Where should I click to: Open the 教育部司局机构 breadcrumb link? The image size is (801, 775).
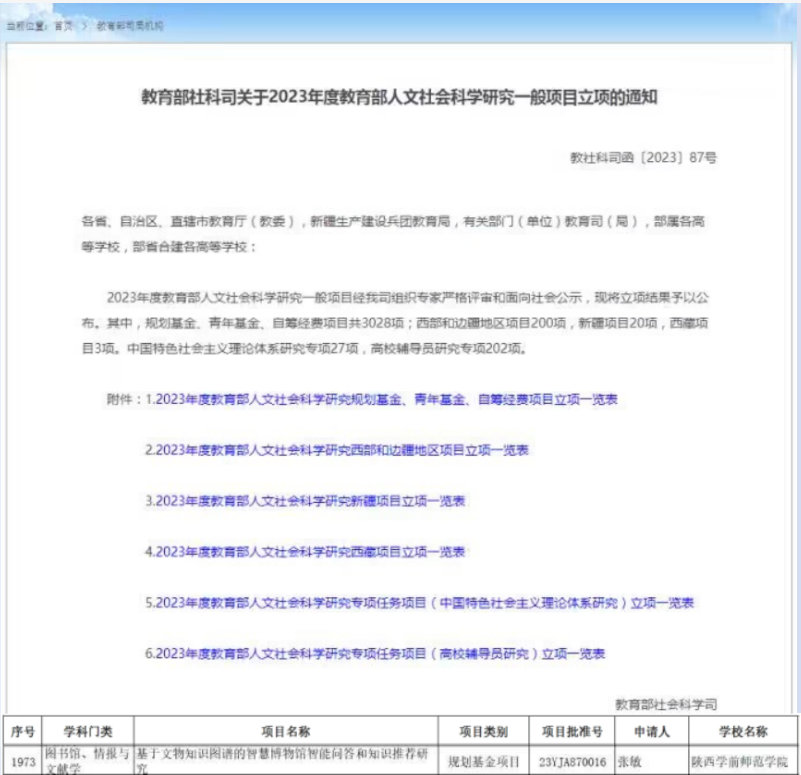click(129, 26)
